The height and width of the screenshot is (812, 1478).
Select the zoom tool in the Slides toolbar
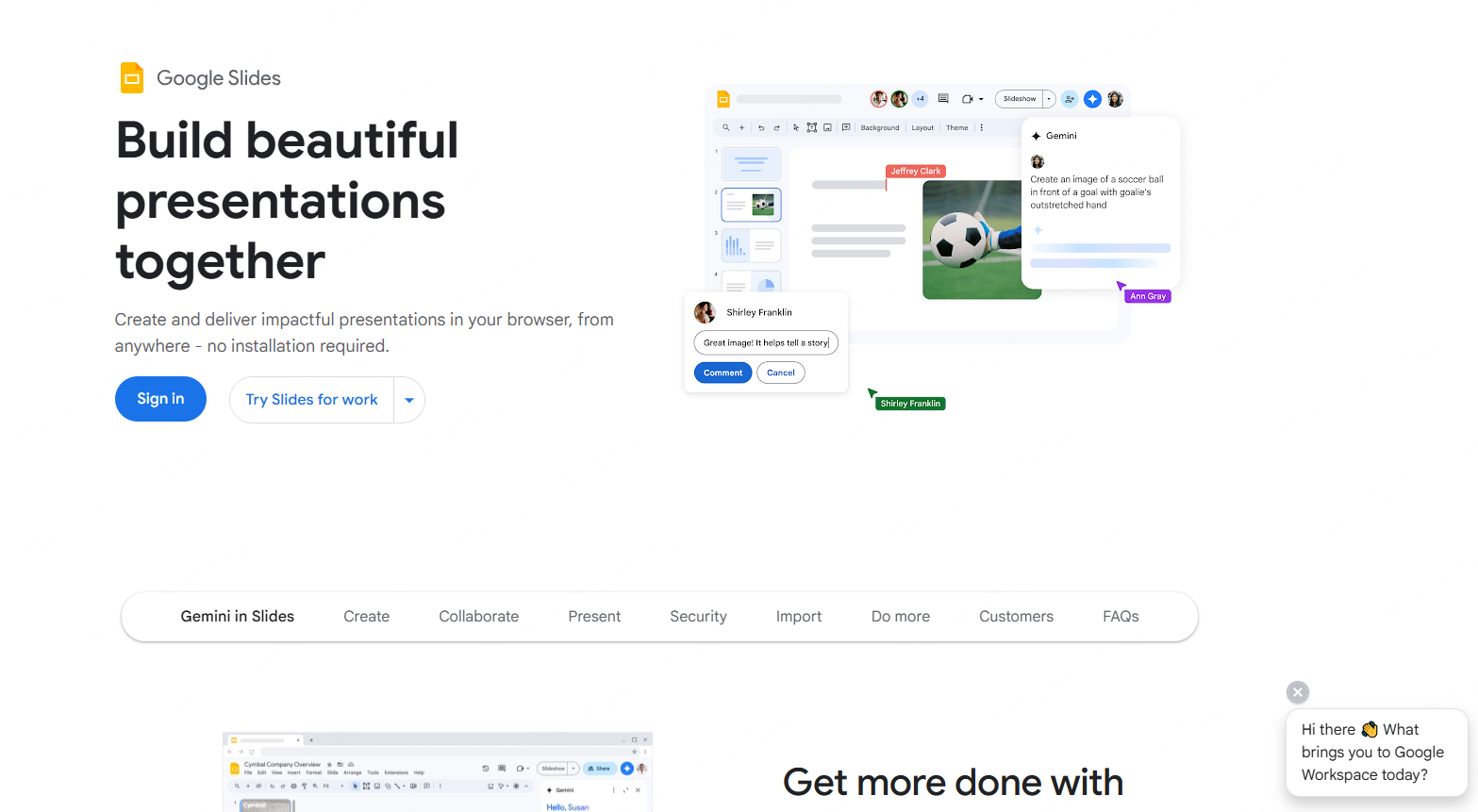[725, 127]
